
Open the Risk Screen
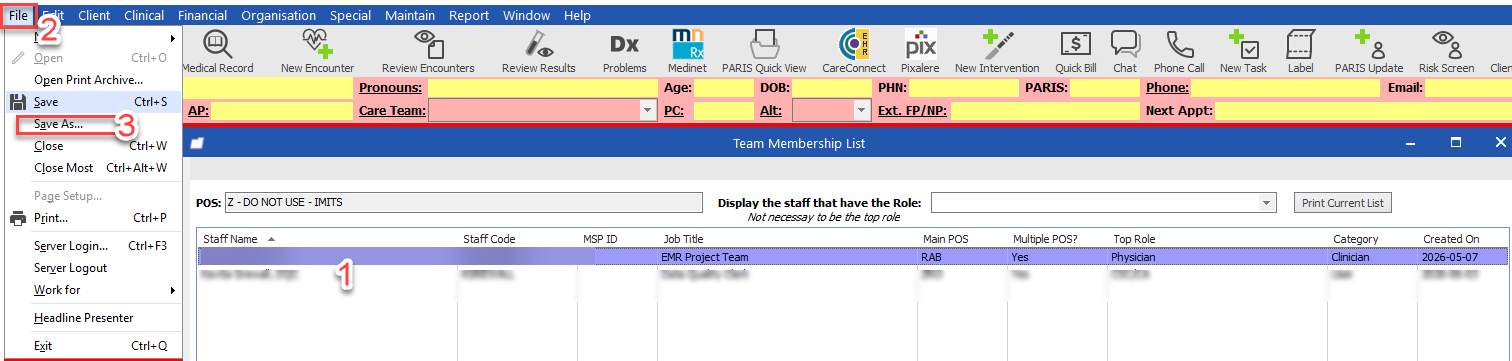tap(1446, 52)
